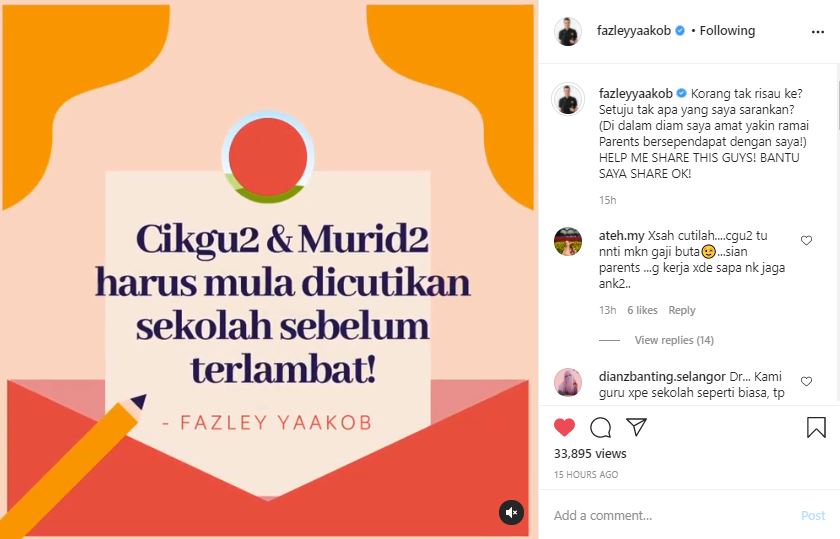Expand View replies (14)

click(x=674, y=340)
